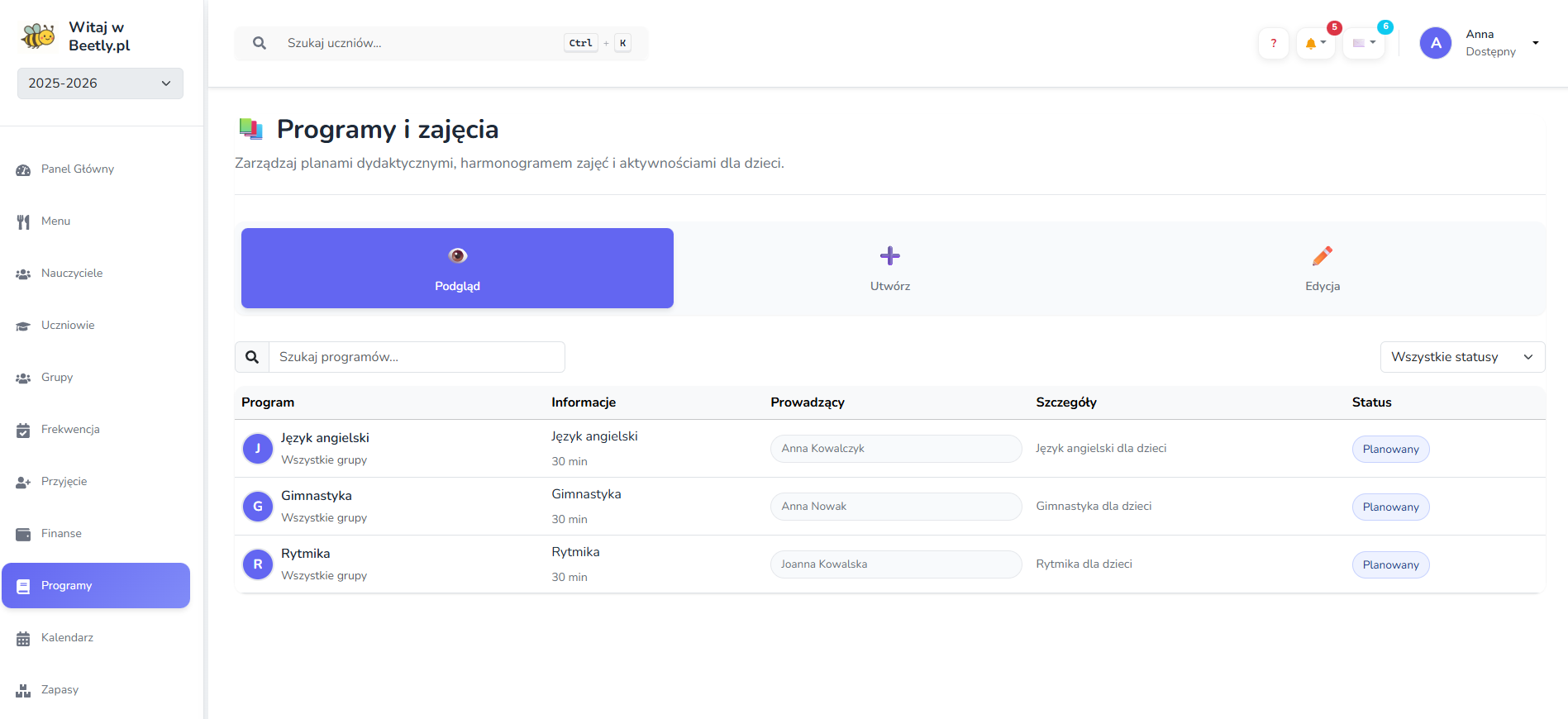Open Anna Kowalczyk instructor selector
1568x719 pixels.
[x=896, y=449]
